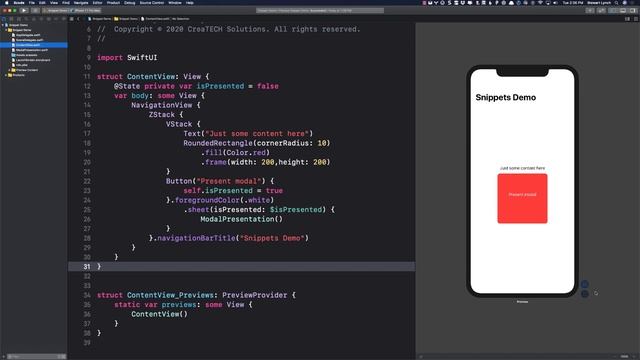Toggle the debug area visibility
Viewport: 640px width, 360px height.
click(x=623, y=10)
